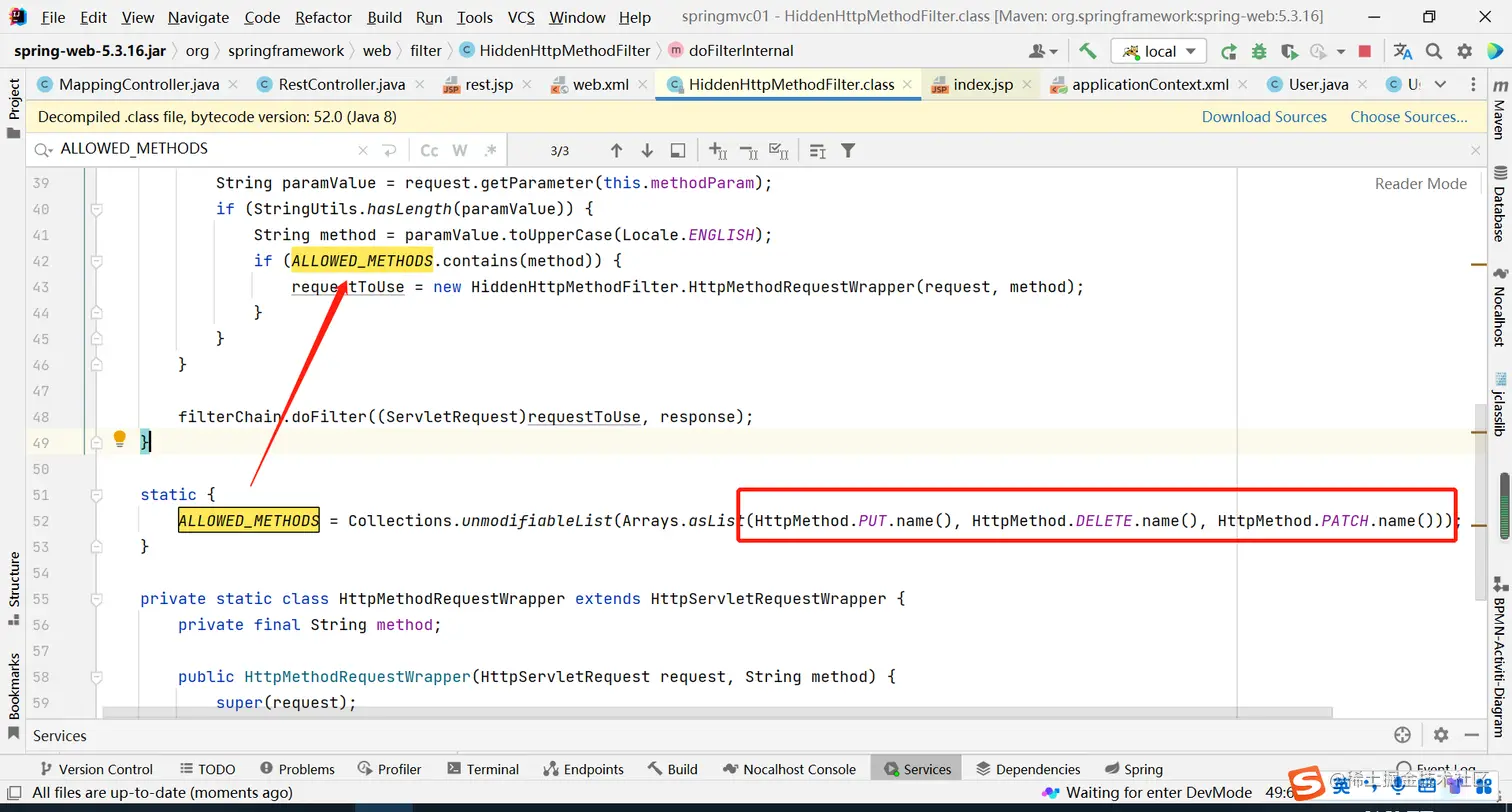Image resolution: width=1512 pixels, height=812 pixels.
Task: Add selection for next occurrence icon
Action: [x=718, y=150]
